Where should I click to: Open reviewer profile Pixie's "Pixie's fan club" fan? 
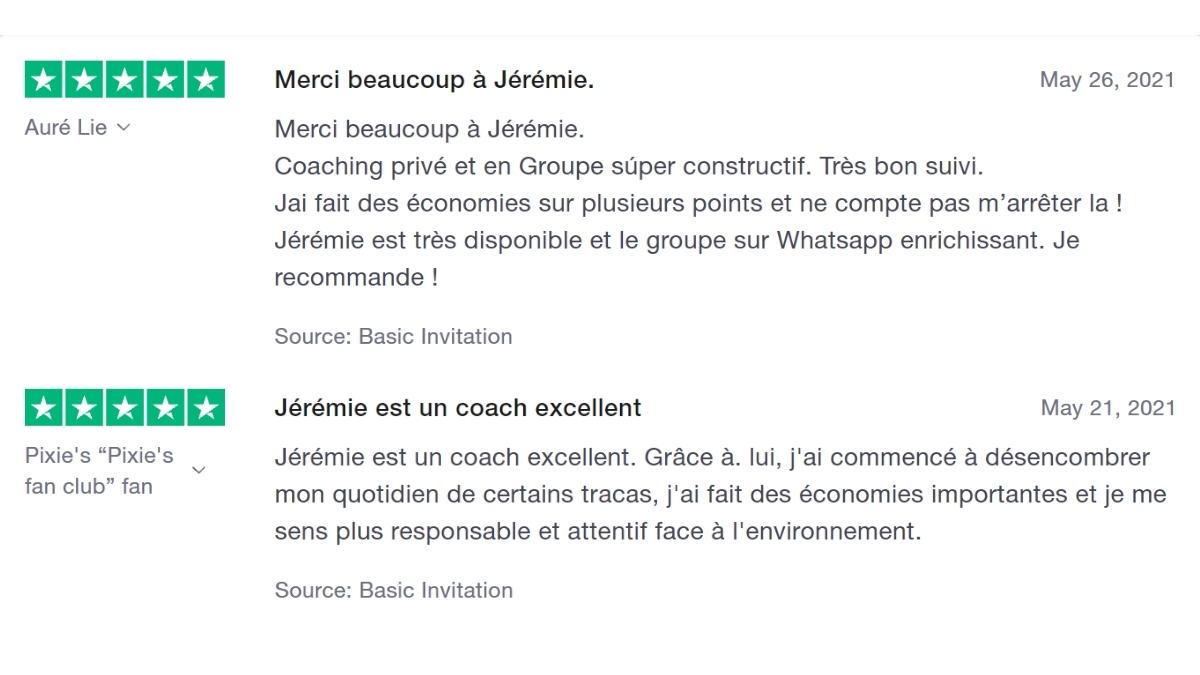point(99,471)
